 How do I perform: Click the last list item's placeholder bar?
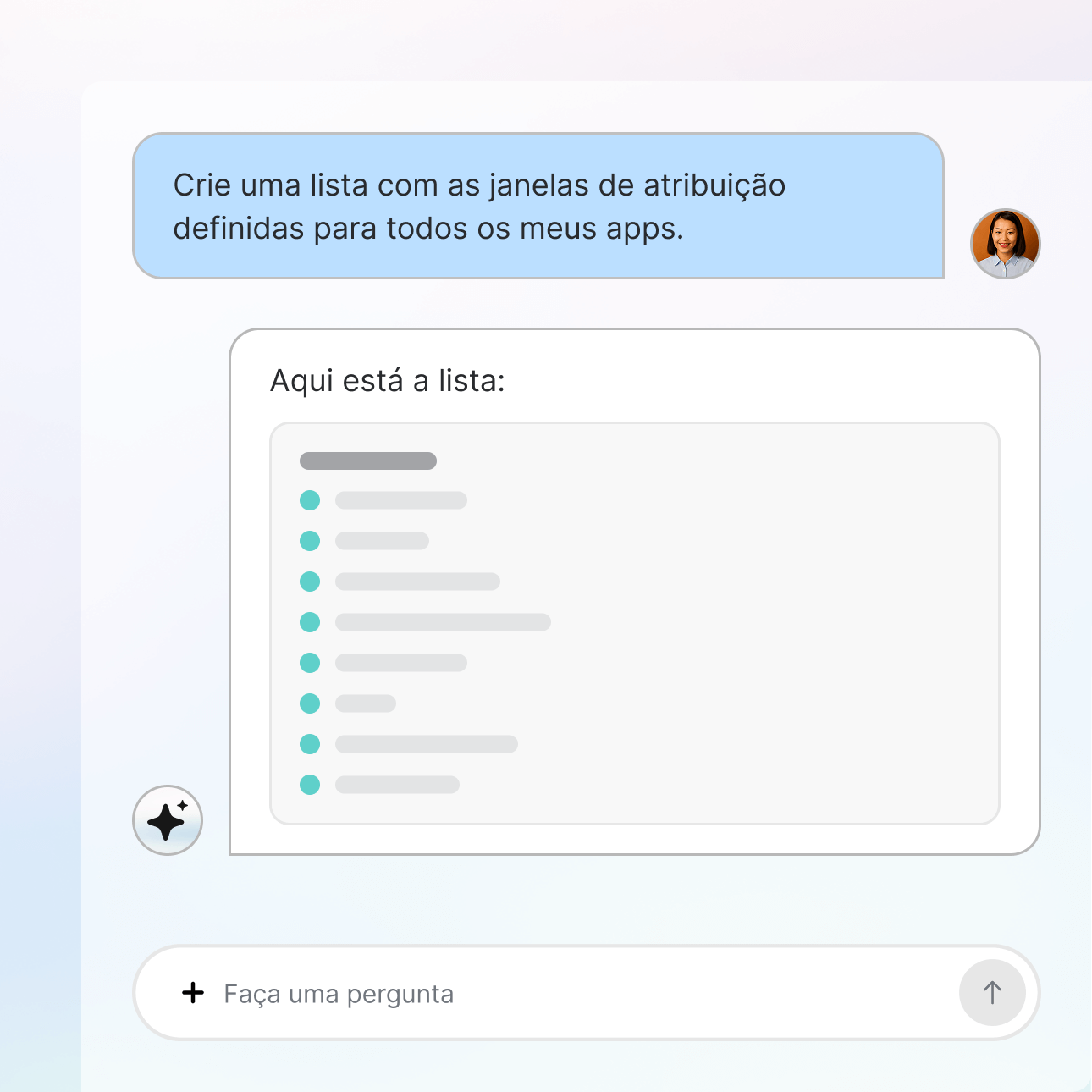(397, 785)
